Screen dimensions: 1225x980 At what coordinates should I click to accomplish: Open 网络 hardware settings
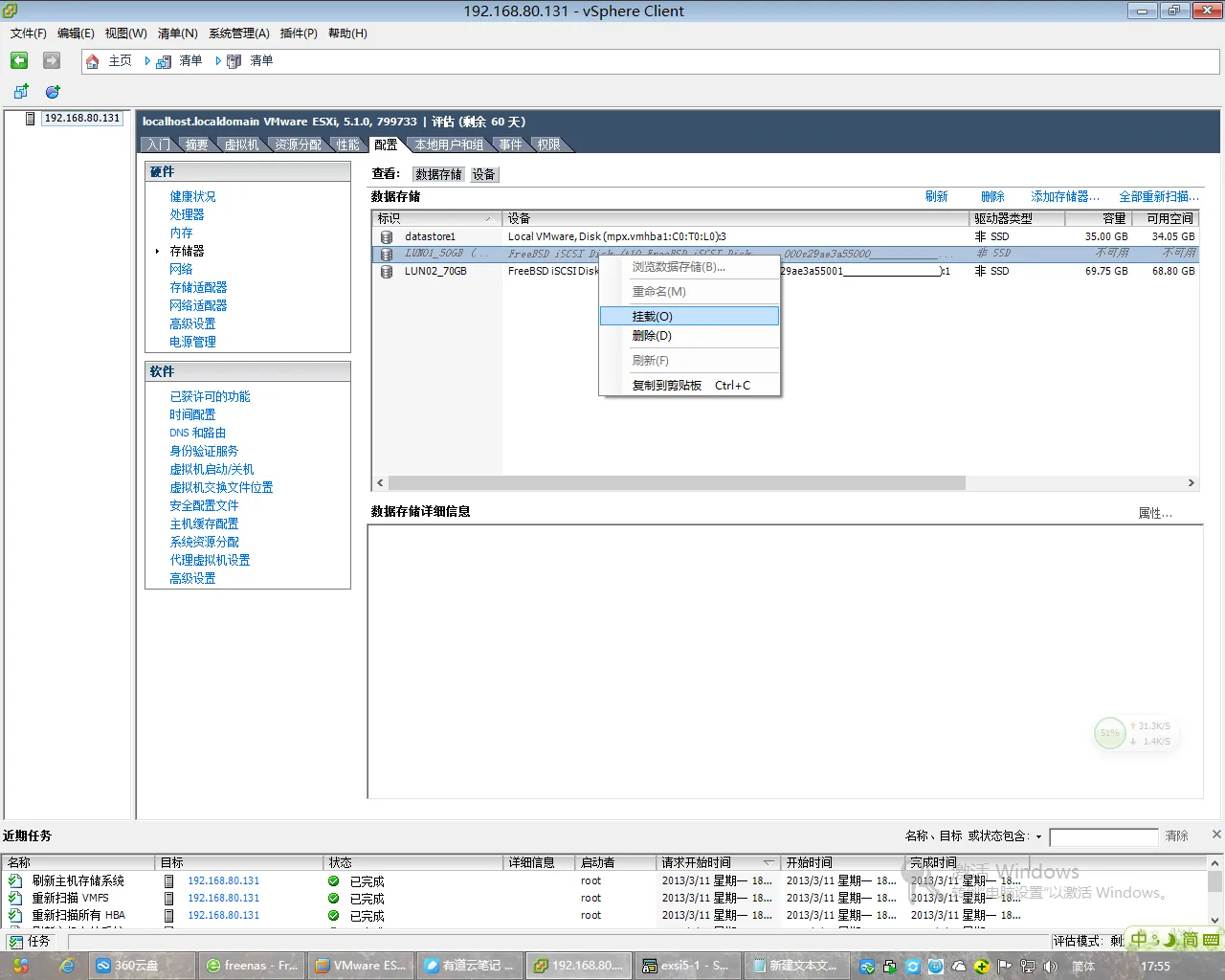tap(181, 269)
